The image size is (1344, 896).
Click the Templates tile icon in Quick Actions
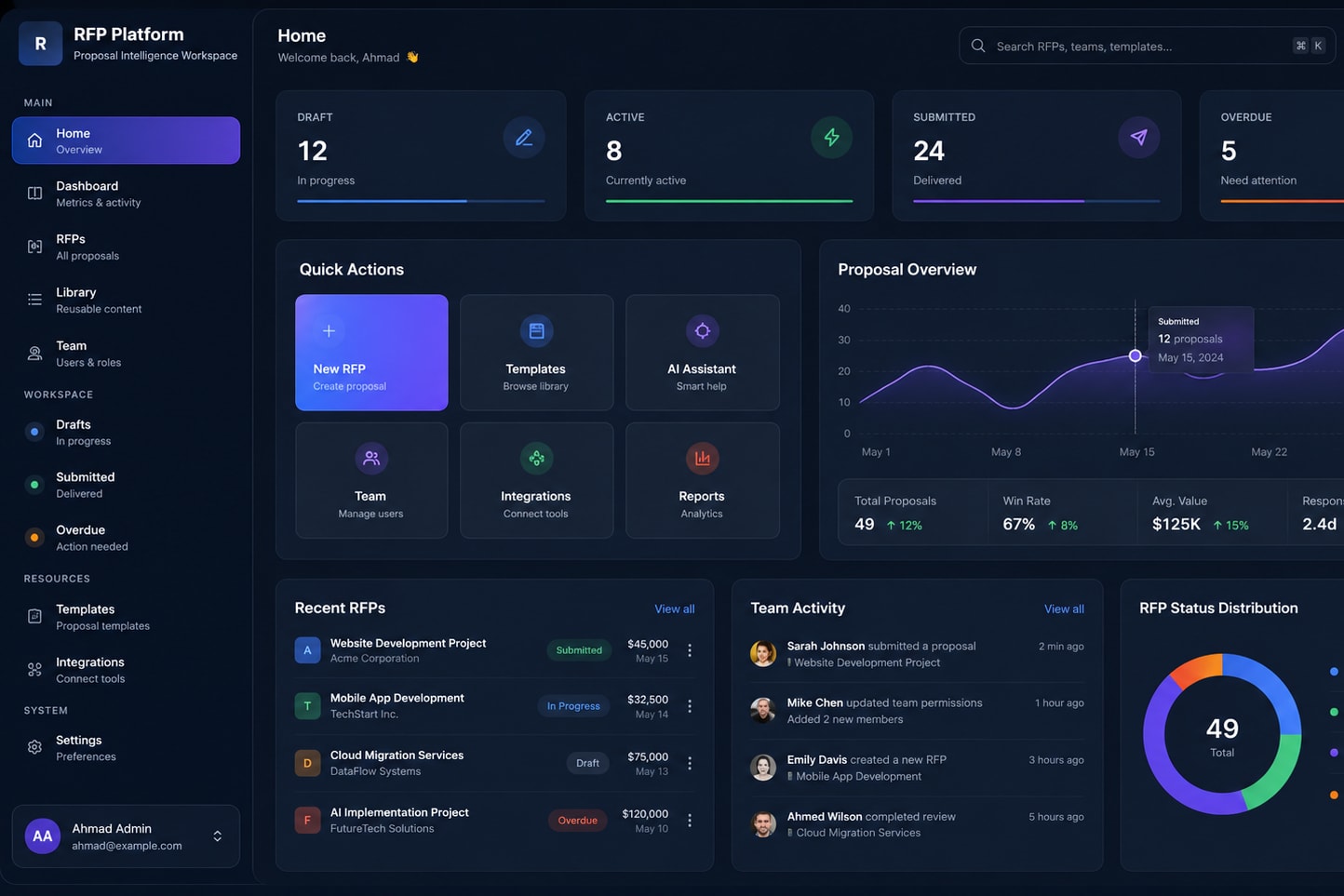tap(536, 330)
